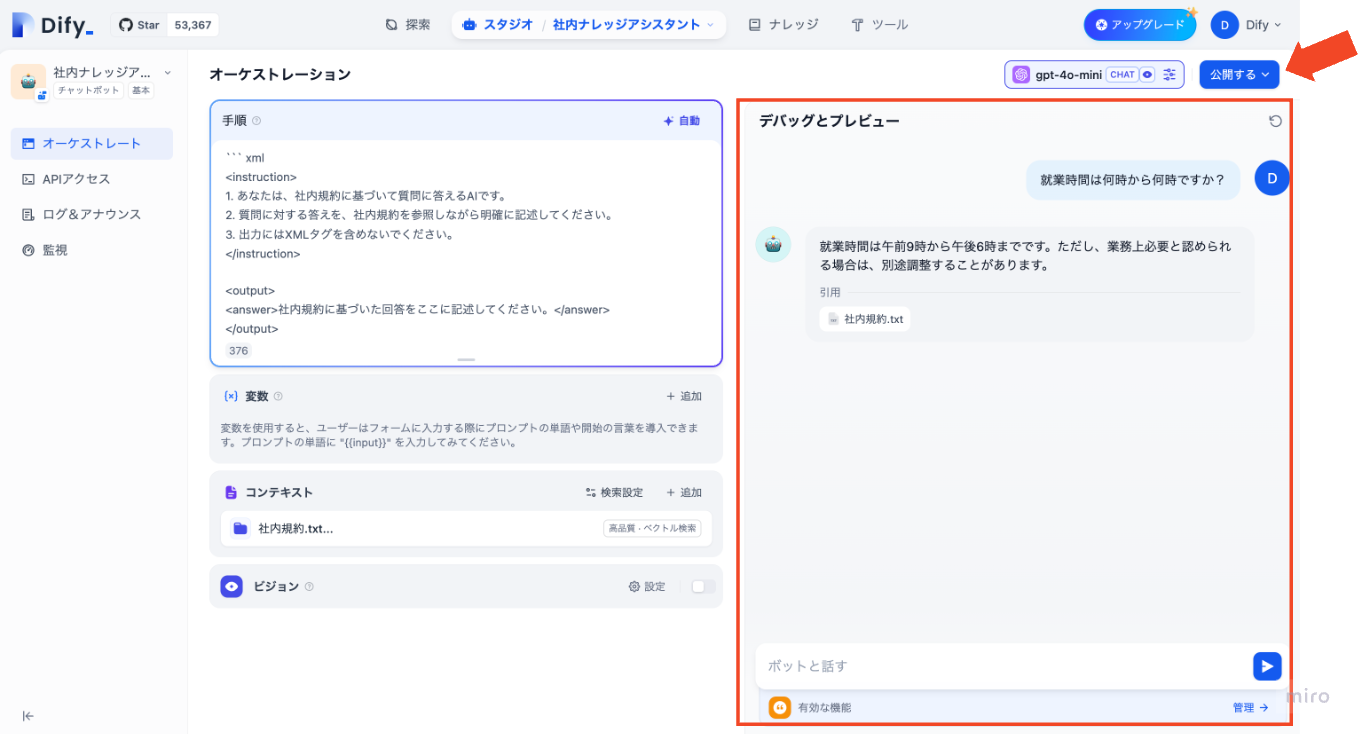Click the help icon beside 変数
Viewport: 1361px width, 734px height.
[278, 396]
